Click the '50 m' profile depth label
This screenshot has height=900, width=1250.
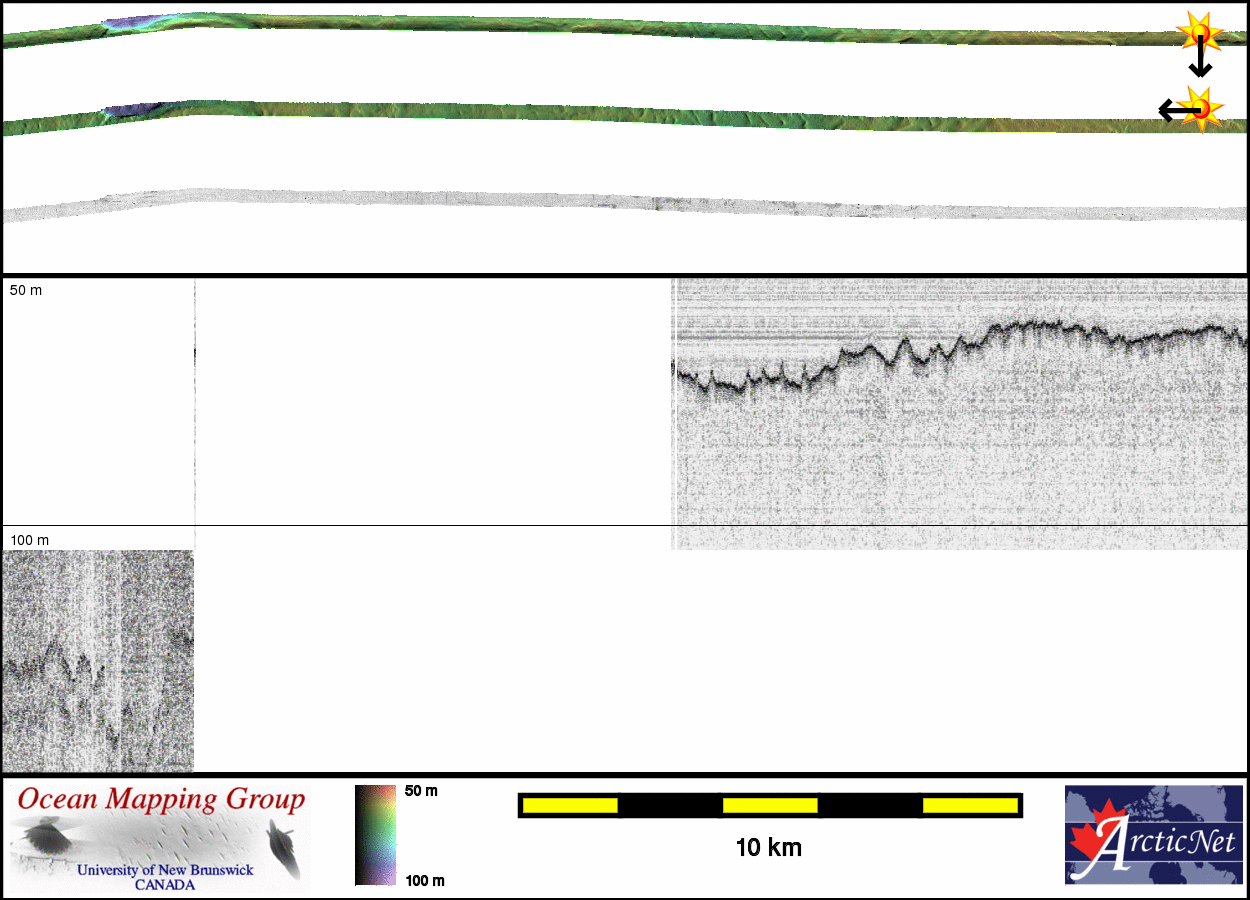(26, 290)
